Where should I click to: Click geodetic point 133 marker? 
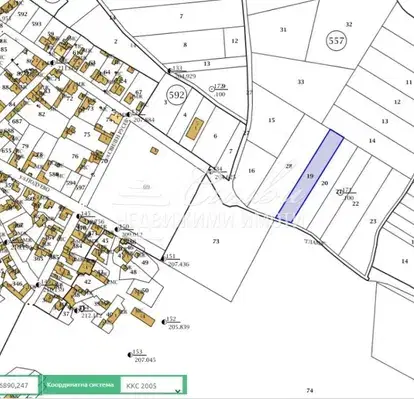[169, 71]
